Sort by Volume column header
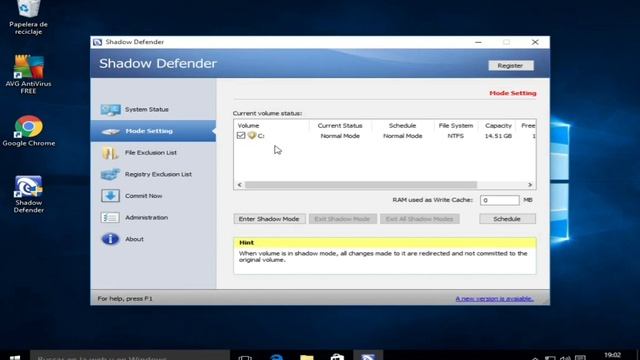Viewport: 640px width, 360px height. [x=271, y=126]
